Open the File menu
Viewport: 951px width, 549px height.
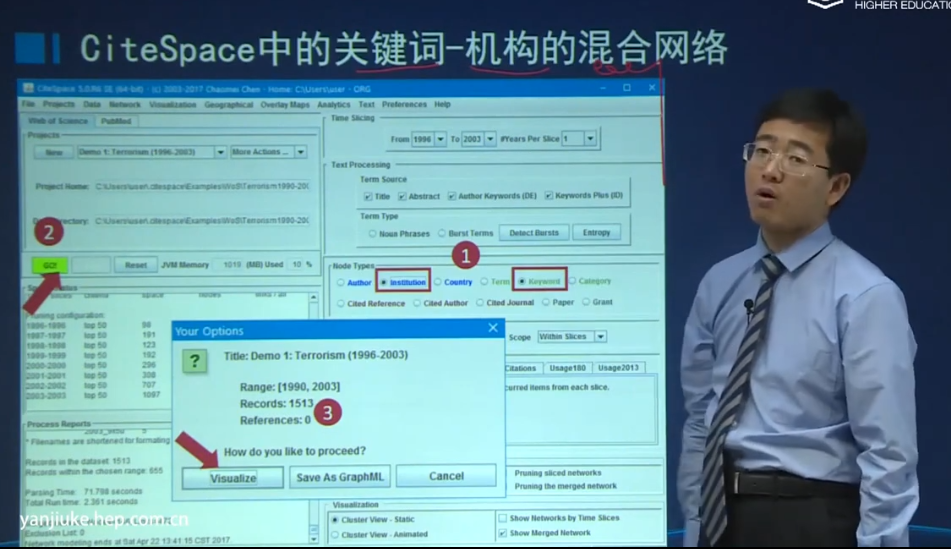(29, 104)
